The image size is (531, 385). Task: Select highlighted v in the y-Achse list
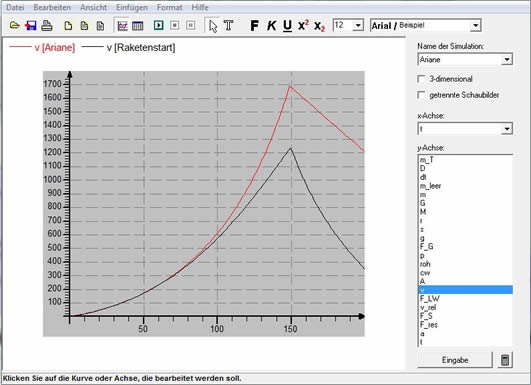465,290
